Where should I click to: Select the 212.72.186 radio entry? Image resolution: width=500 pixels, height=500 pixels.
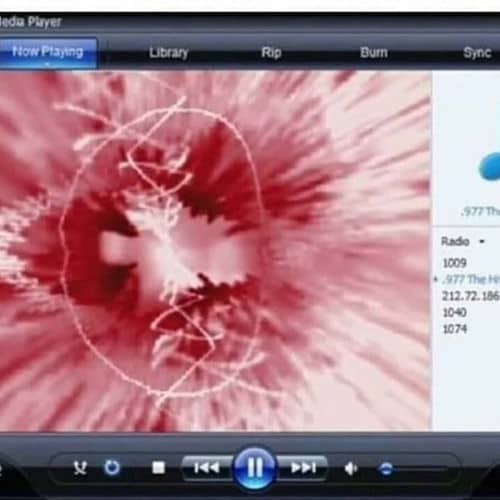(x=471, y=296)
